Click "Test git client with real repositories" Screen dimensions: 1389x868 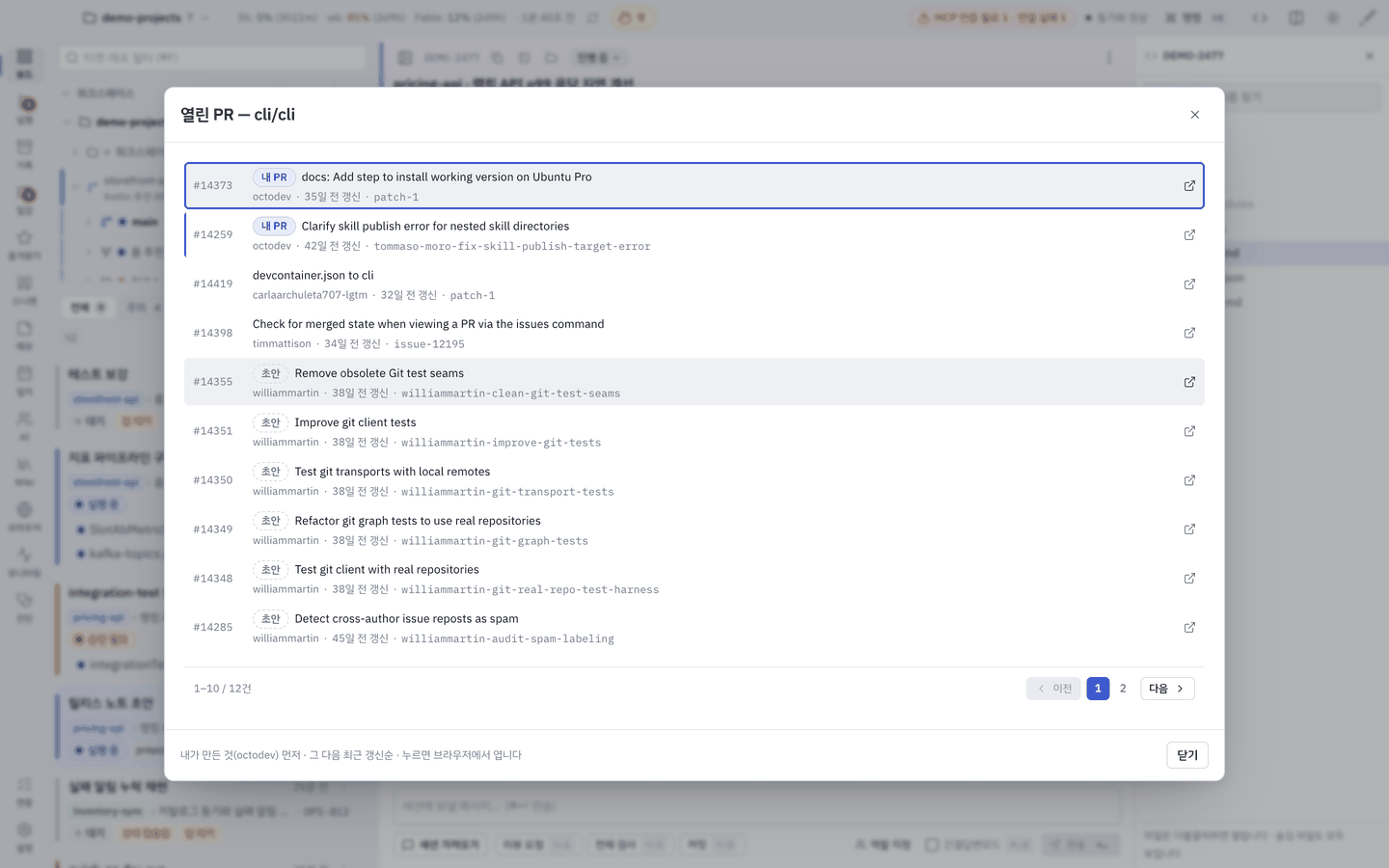(387, 571)
